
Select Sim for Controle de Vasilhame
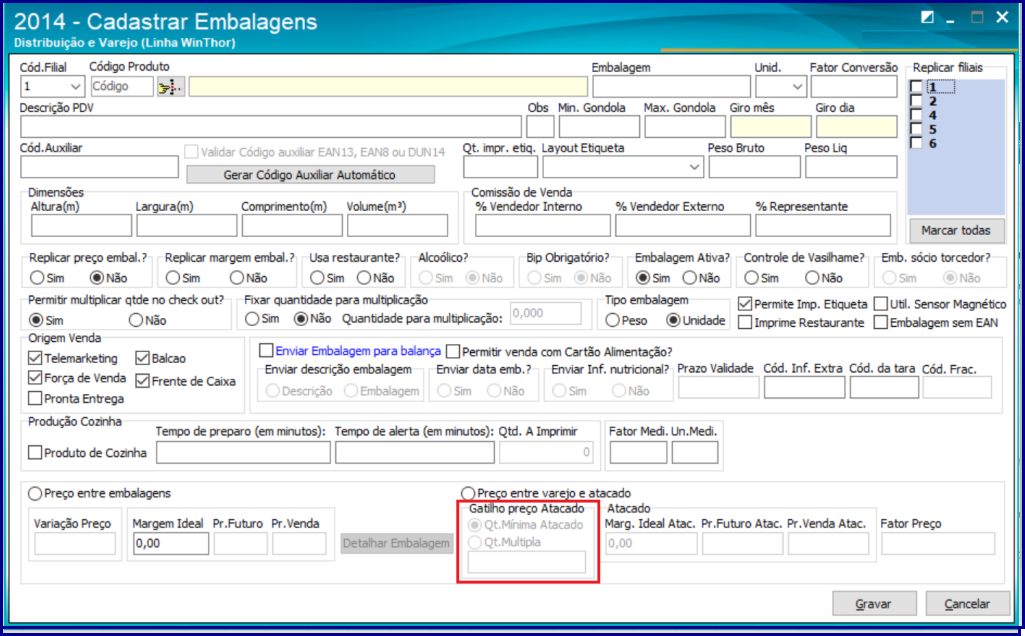point(752,278)
